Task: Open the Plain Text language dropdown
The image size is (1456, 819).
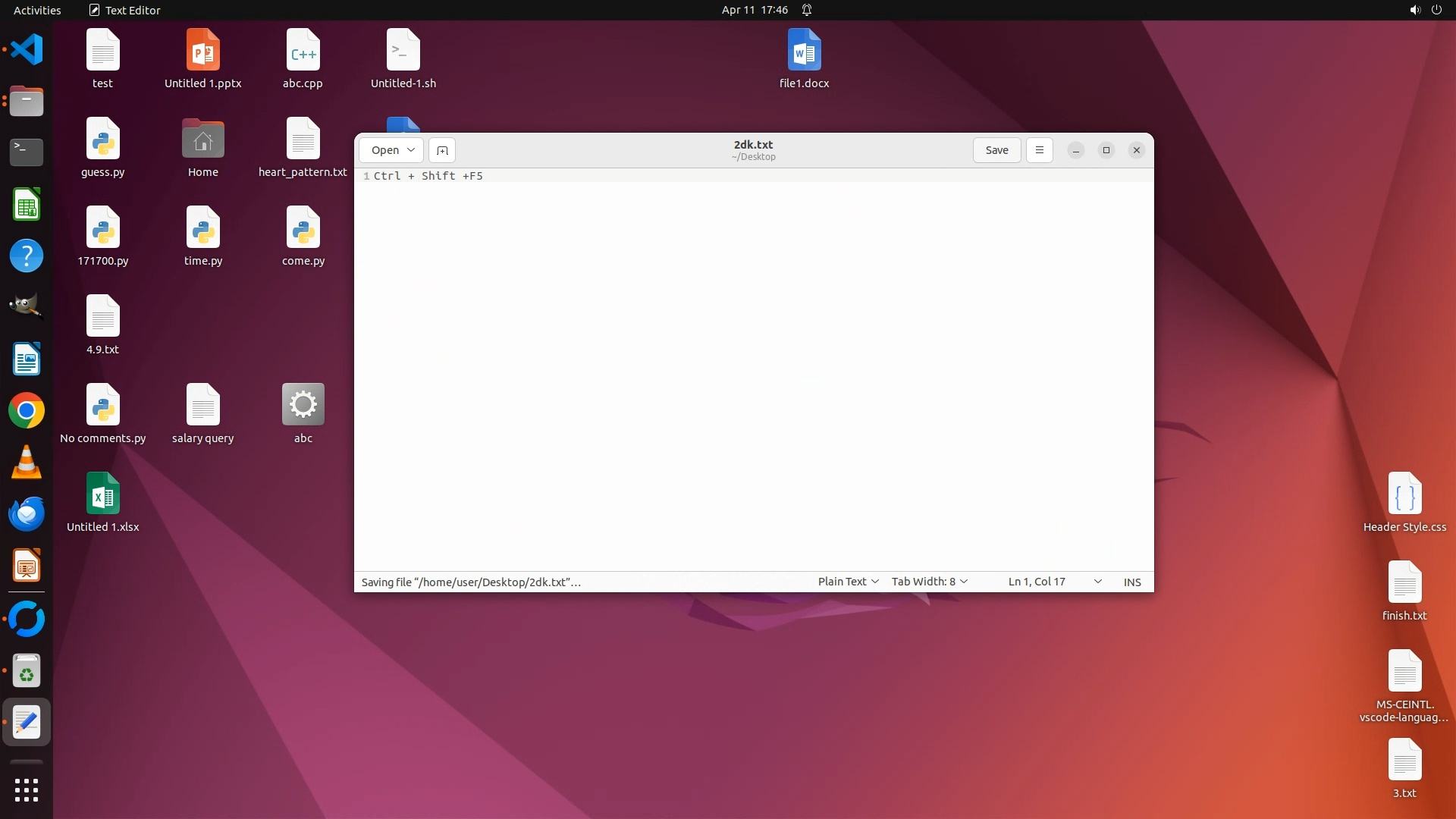Action: click(x=848, y=582)
